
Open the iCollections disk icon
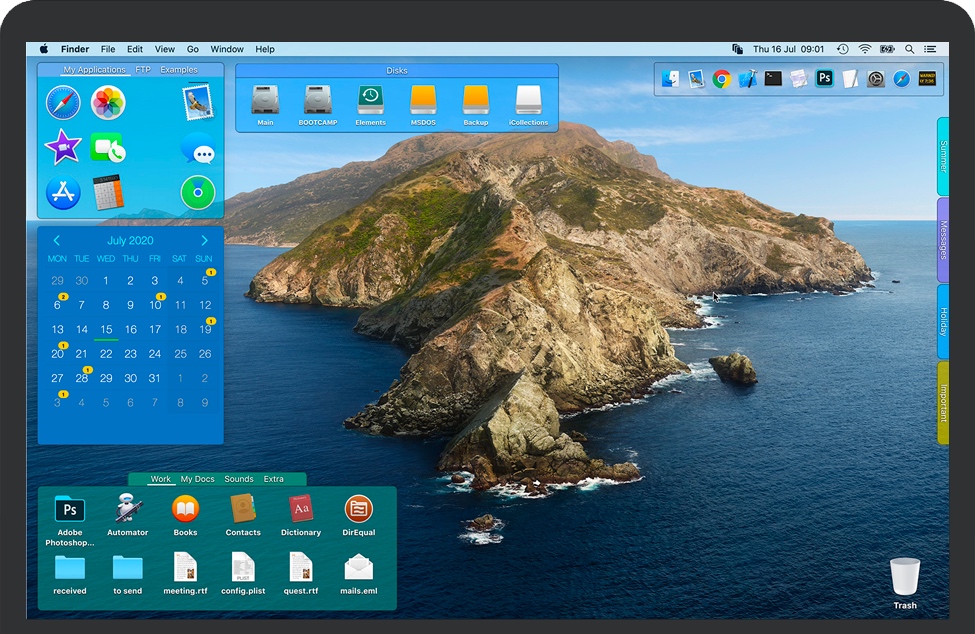[528, 101]
